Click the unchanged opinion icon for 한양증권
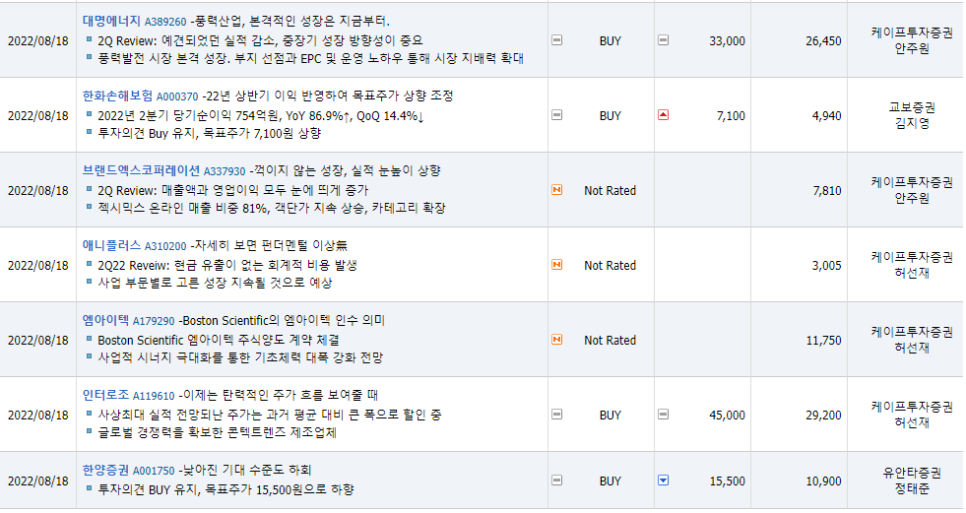Viewport: 966px width, 513px height. [557, 480]
